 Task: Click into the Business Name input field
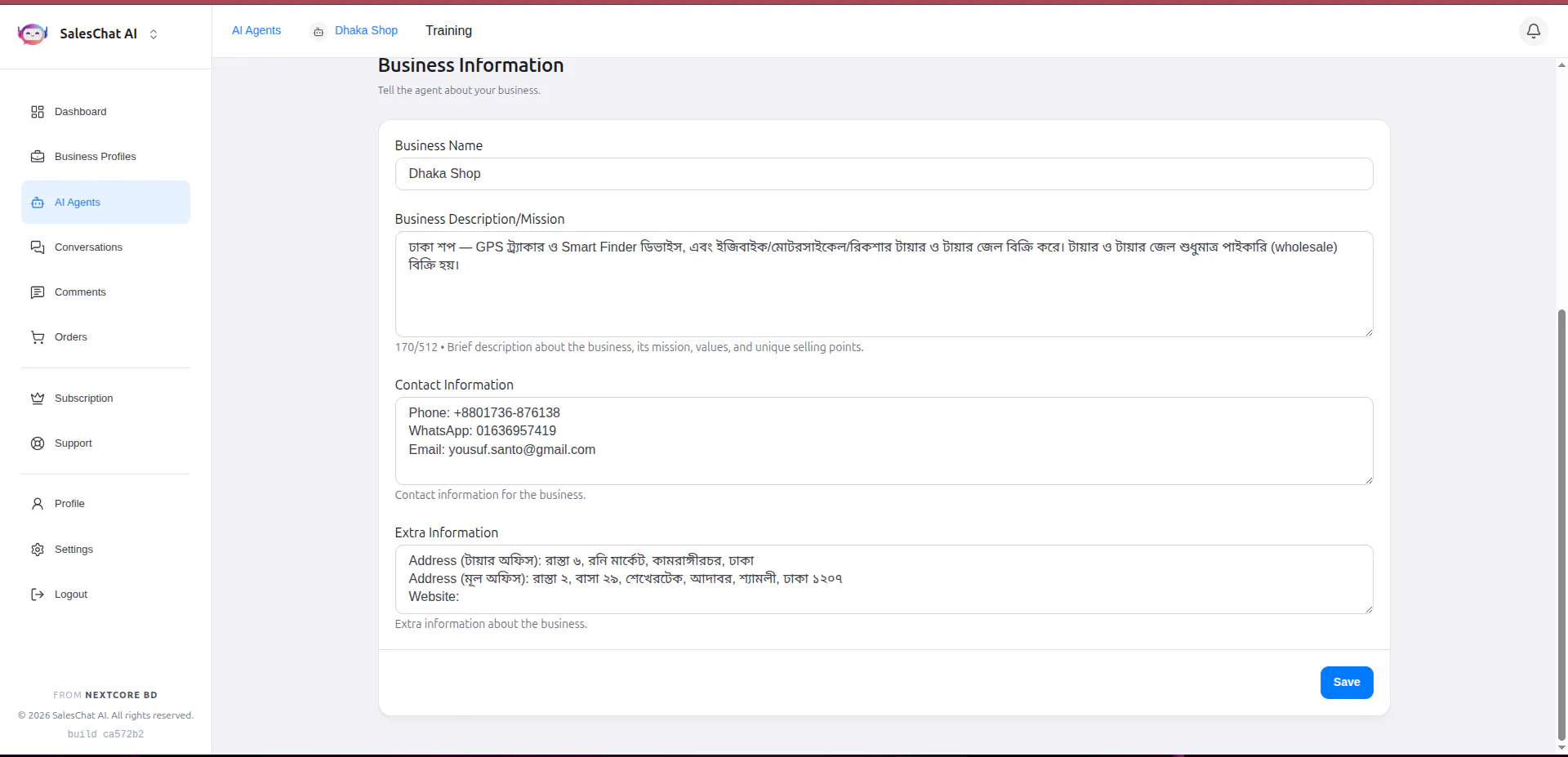pyautogui.click(x=884, y=174)
